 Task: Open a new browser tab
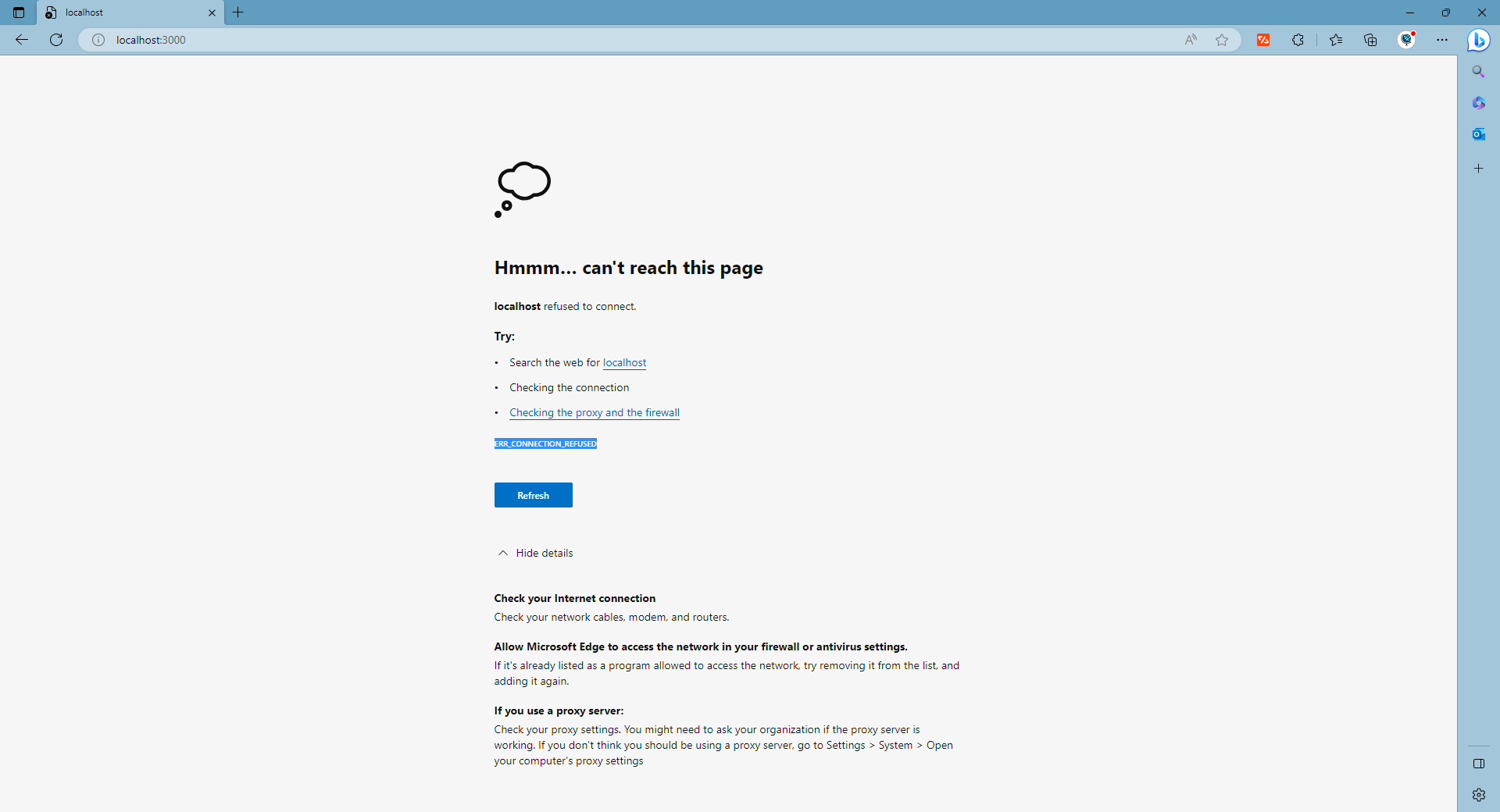(x=238, y=12)
